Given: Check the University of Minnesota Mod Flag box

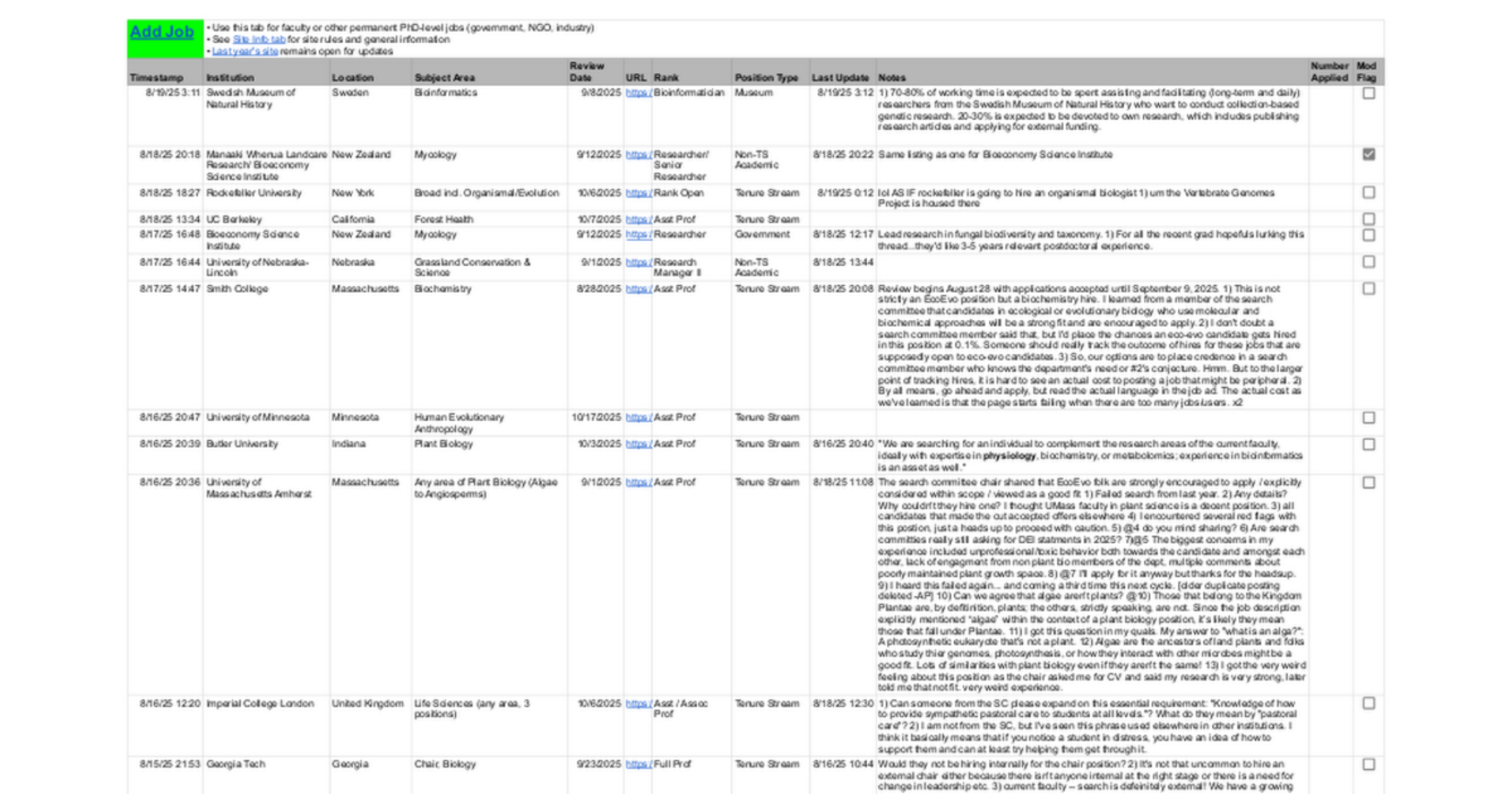Looking at the screenshot, I should pyautogui.click(x=1368, y=417).
